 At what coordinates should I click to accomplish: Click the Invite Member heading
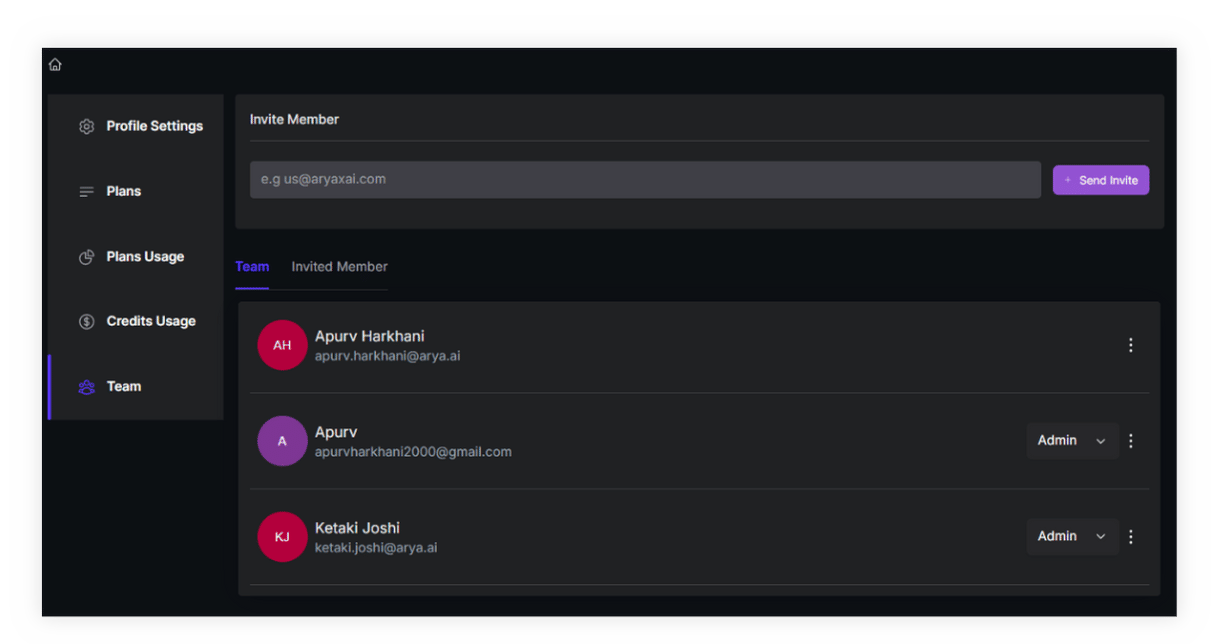(294, 120)
